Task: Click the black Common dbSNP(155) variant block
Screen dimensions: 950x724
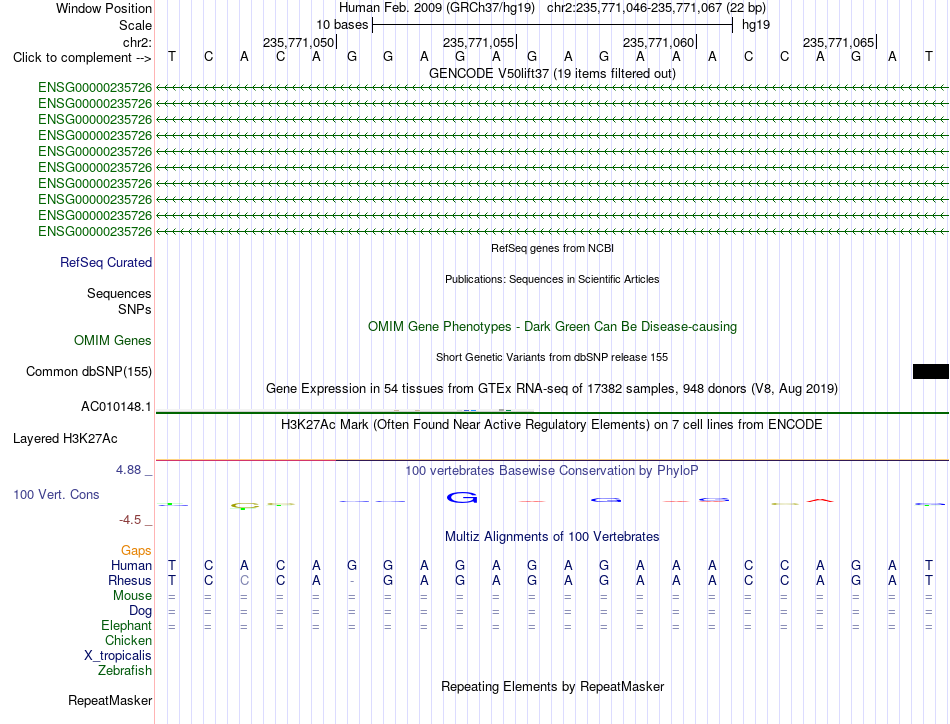Action: 931,371
